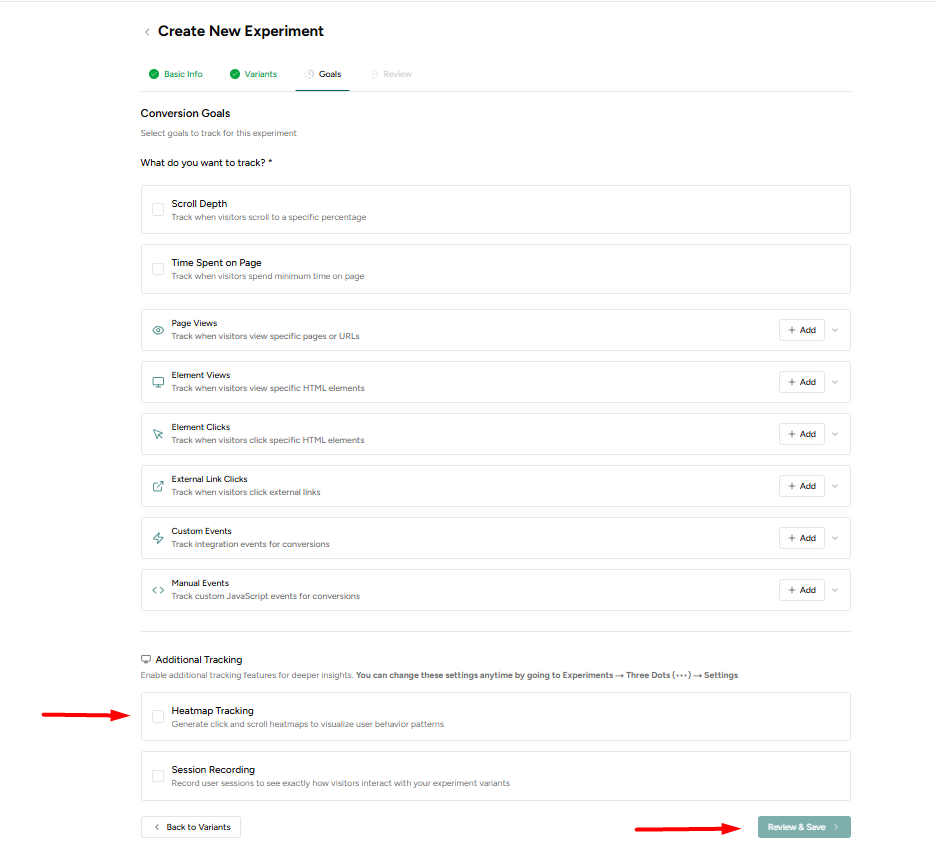Viewport: 936px width, 862px height.
Task: Click the green checkmark on Basic Info
Action: 154,73
